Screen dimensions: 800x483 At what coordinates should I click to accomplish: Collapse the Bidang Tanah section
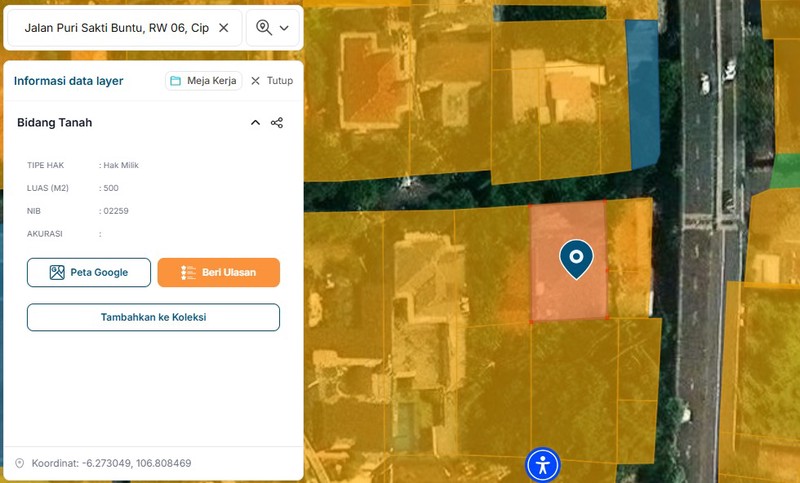coord(255,123)
